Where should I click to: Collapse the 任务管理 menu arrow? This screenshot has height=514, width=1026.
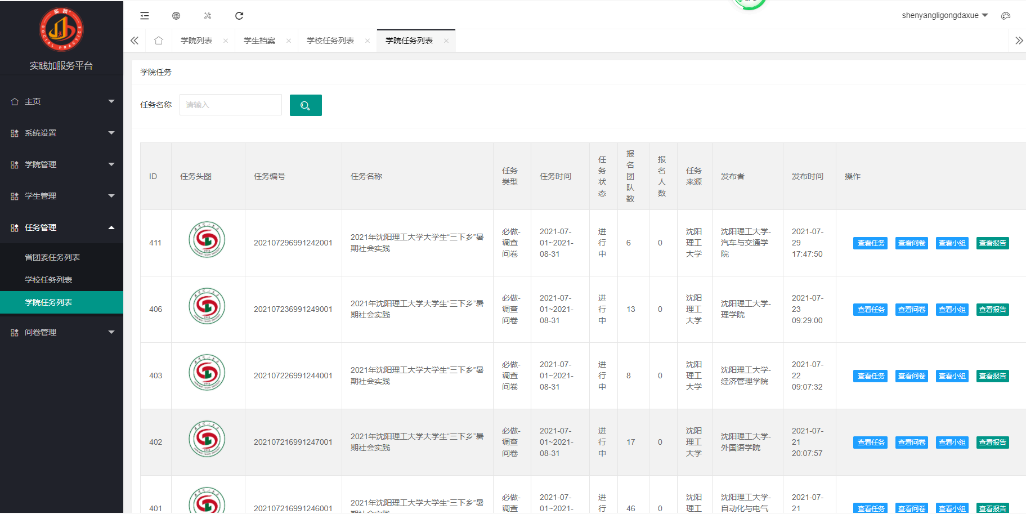coord(111,228)
